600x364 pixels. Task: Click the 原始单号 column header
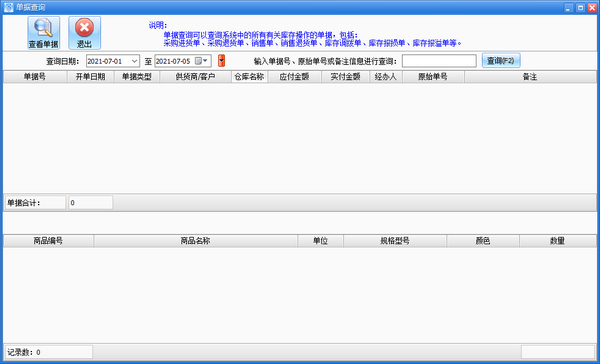click(x=433, y=77)
